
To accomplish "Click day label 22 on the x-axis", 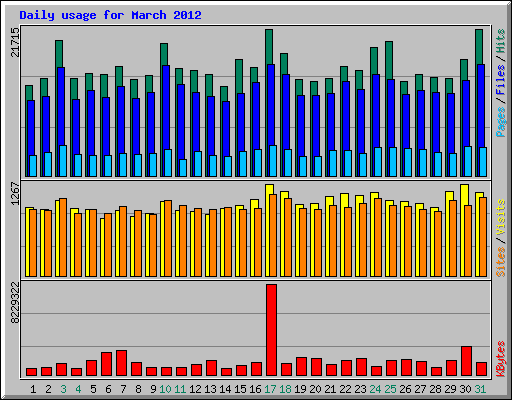I will point(345,389).
